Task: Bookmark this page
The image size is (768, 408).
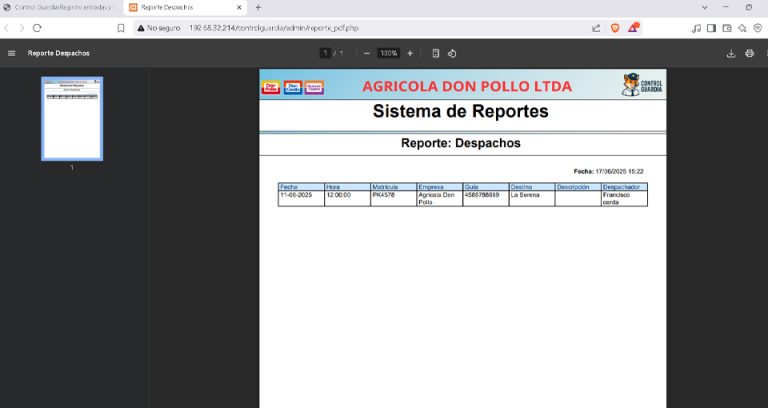Action: point(121,28)
